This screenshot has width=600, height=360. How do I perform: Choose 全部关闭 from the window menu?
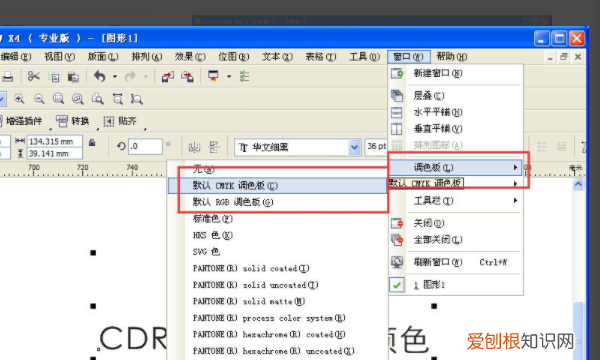pos(455,240)
